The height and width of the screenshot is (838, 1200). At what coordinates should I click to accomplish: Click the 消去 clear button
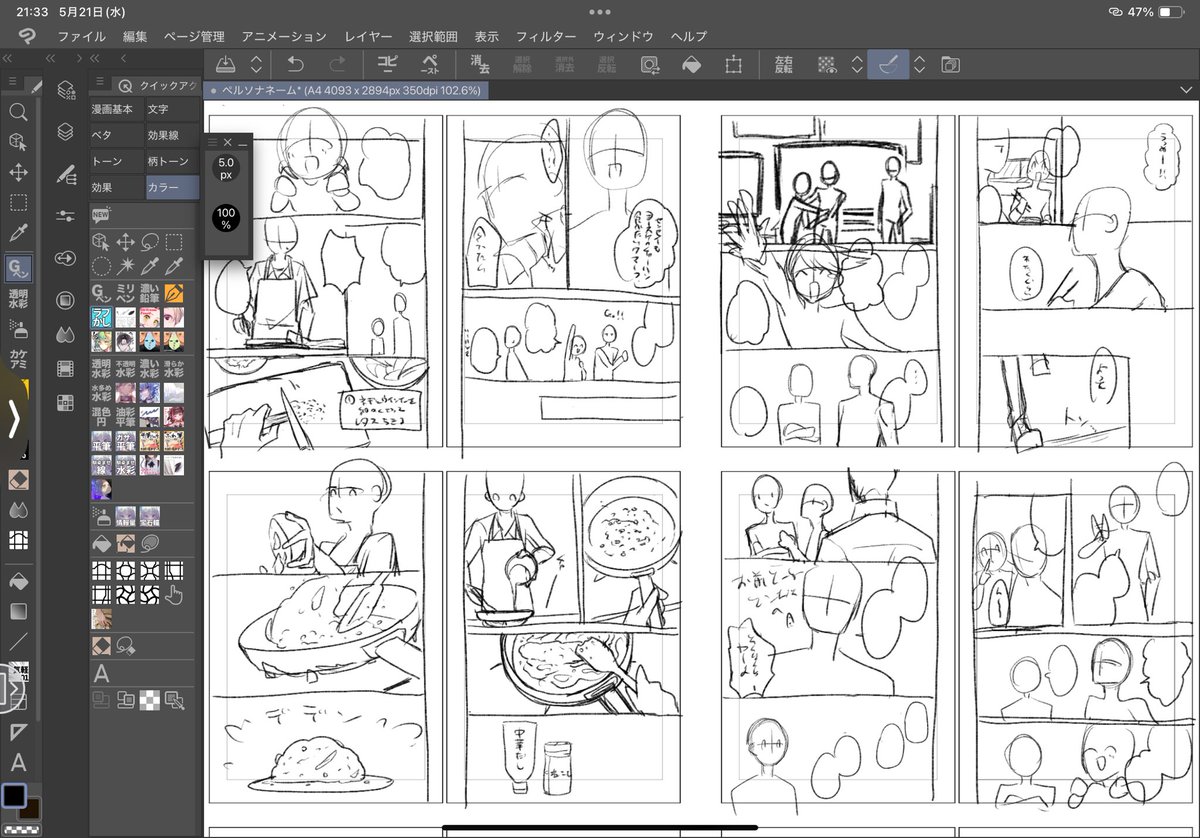click(x=480, y=64)
